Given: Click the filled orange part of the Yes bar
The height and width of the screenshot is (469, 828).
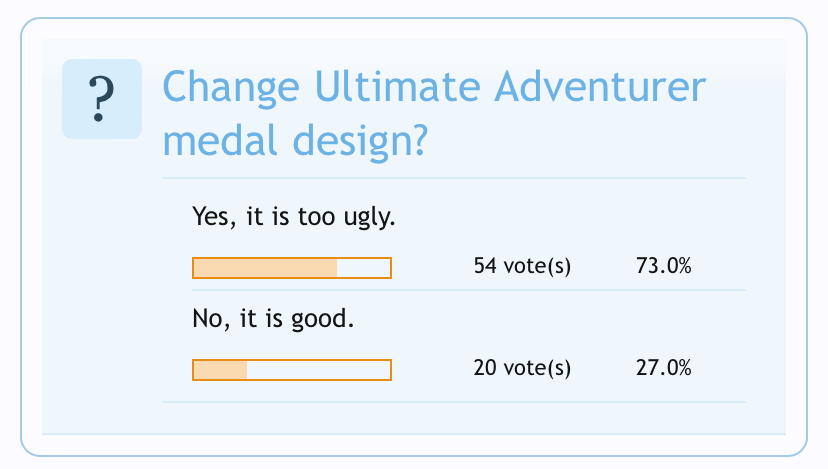Looking at the screenshot, I should coord(264,268).
